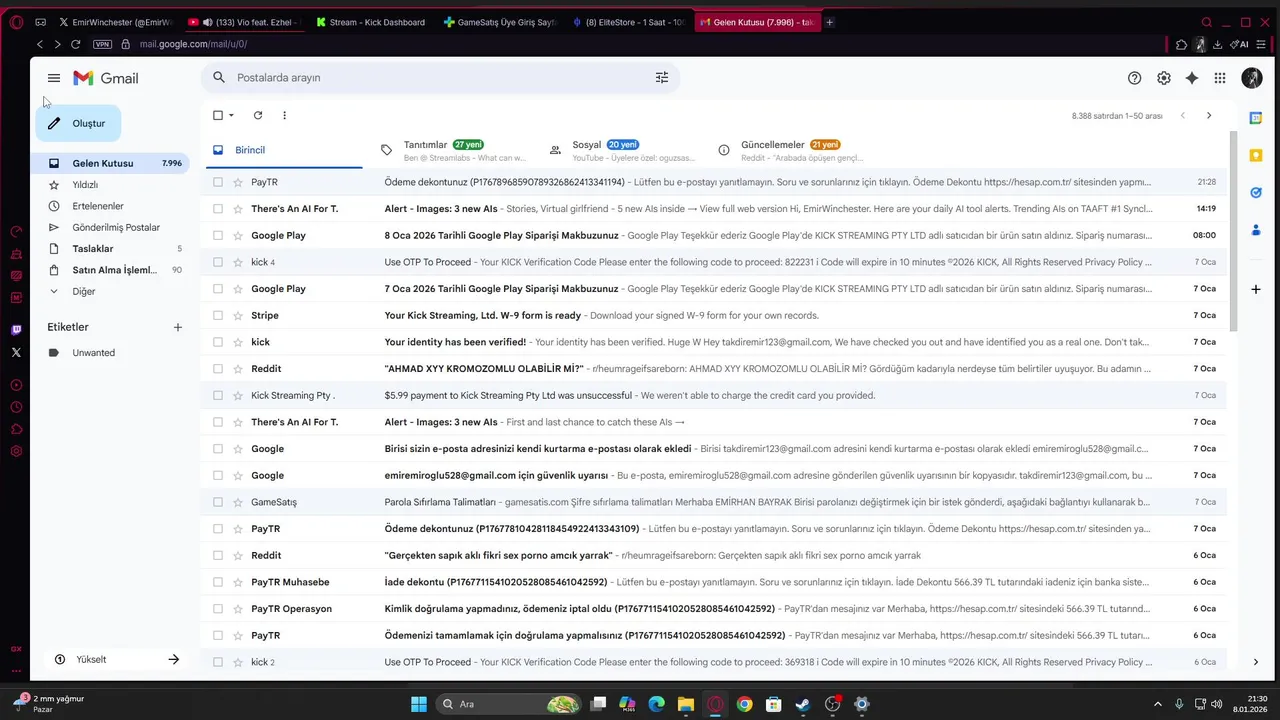Open Google Keep in side panel
The height and width of the screenshot is (720, 1280).
coord(1256,155)
